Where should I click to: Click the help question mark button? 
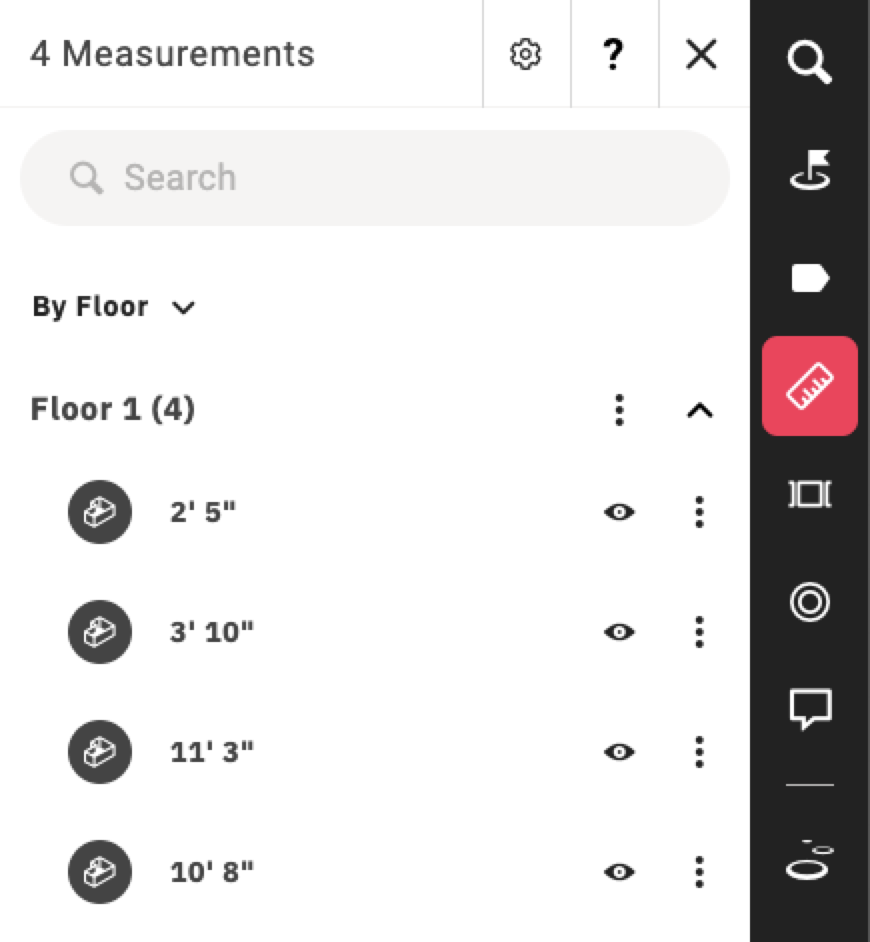pos(613,55)
